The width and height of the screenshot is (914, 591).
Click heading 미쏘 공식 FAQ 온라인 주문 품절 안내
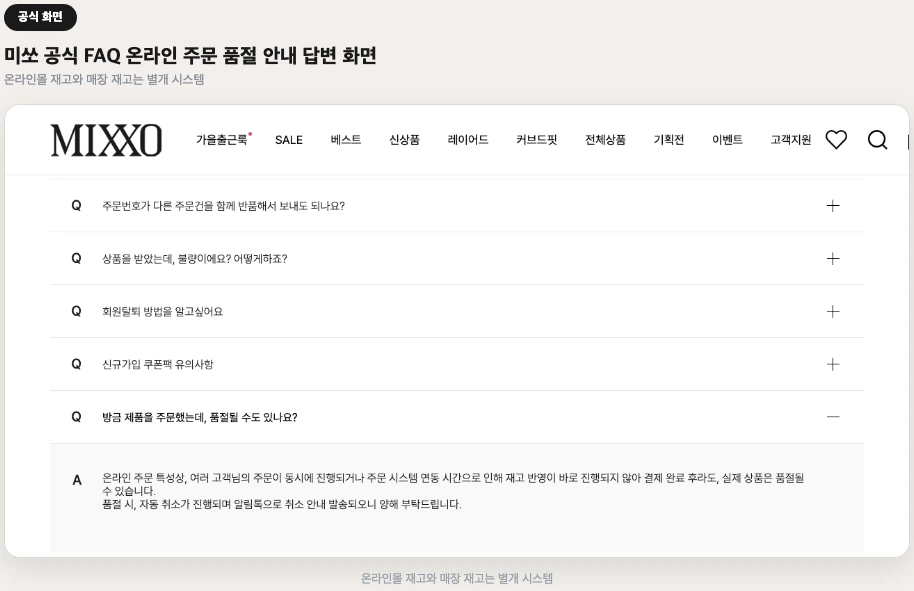pos(190,55)
